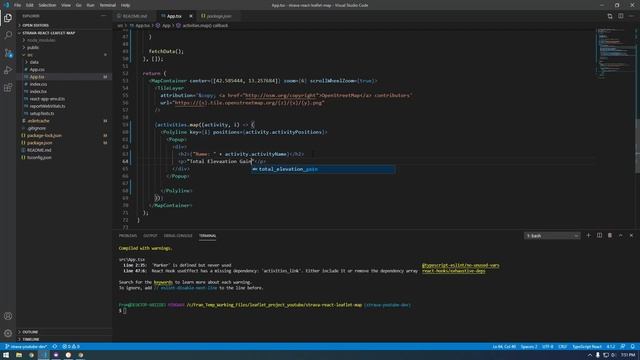Open the Search view in the activity bar
This screenshot has width=640, height=360.
(x=8, y=35)
